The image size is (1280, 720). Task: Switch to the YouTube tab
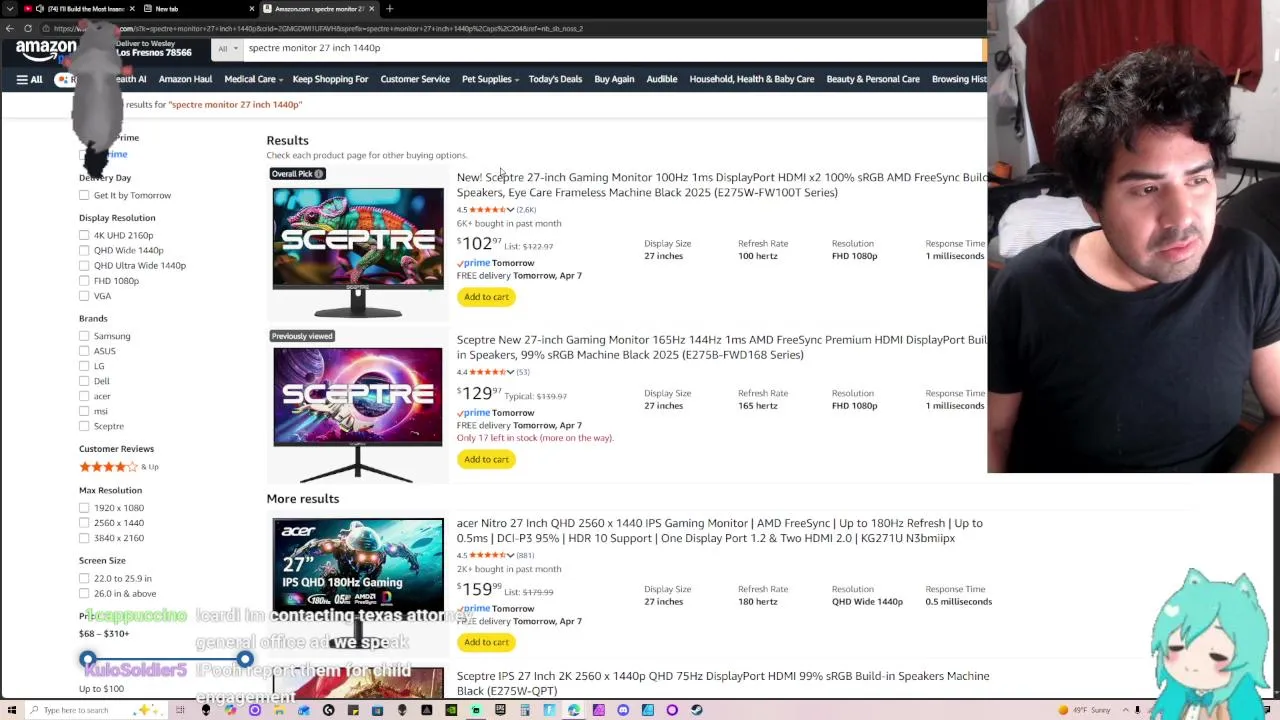click(x=78, y=9)
